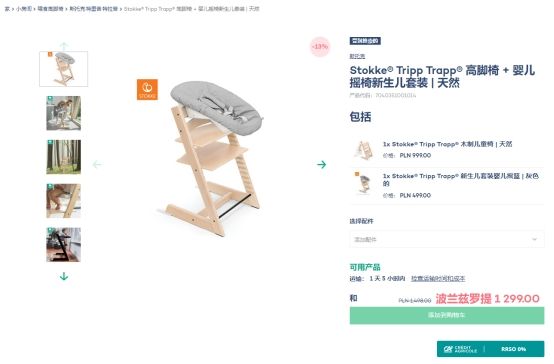The image size is (554, 364).
Task: Open the shipping cost details link
Action: tap(438, 279)
